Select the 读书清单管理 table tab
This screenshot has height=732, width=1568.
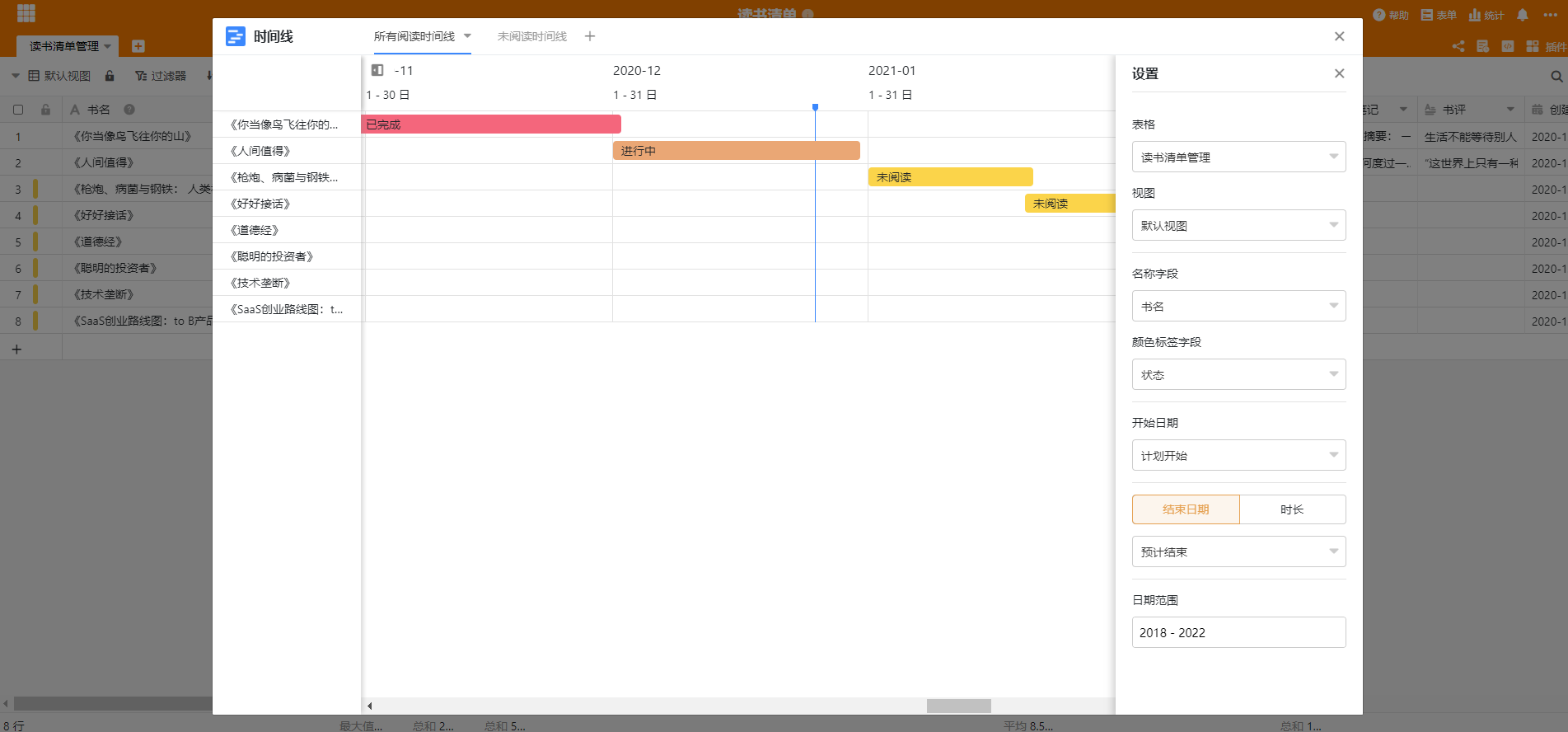(64, 46)
